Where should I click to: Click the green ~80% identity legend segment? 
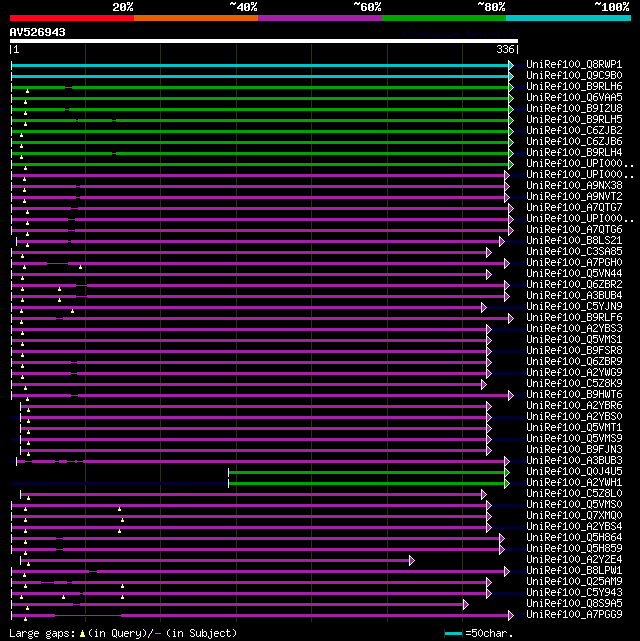click(x=444, y=18)
